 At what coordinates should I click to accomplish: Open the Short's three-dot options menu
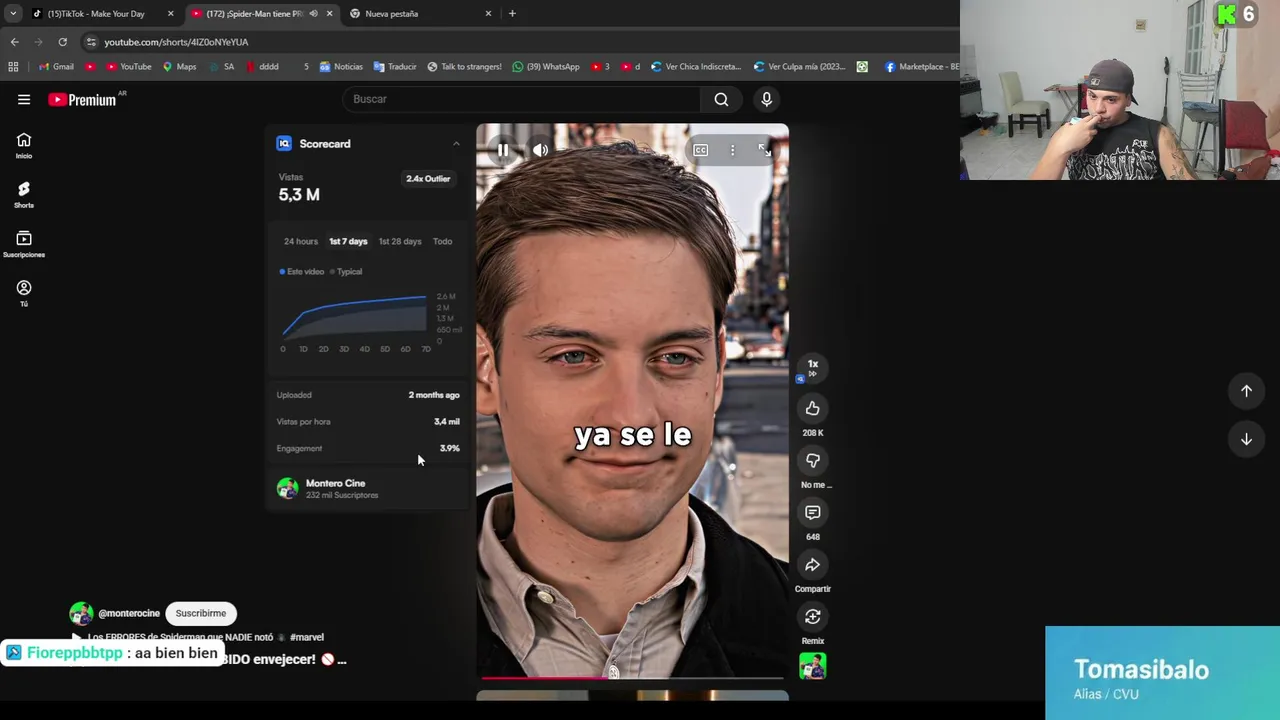point(732,150)
